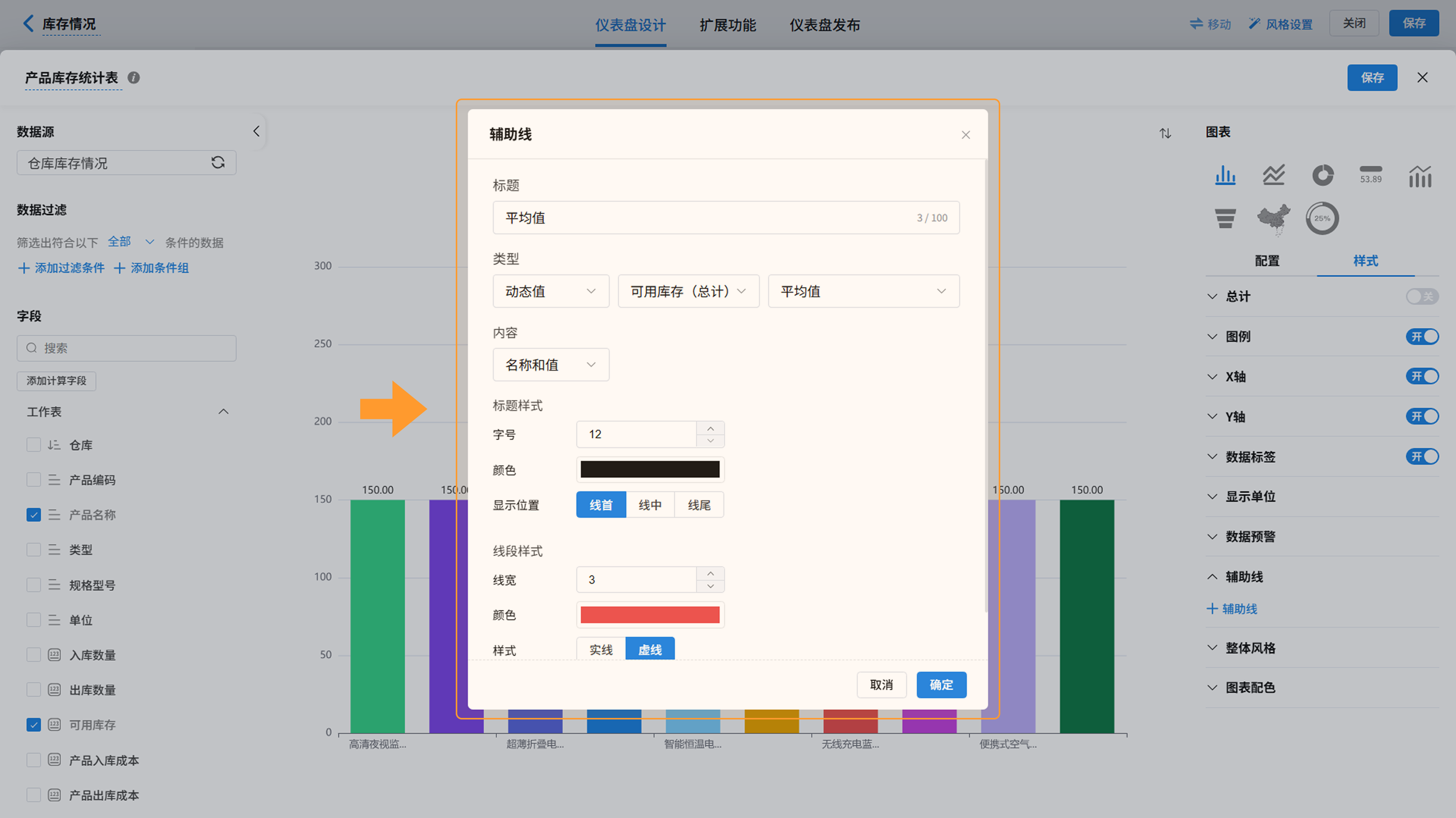Choose the donut pie chart icon
Viewport: 1456px width, 818px height.
pyautogui.click(x=1322, y=175)
